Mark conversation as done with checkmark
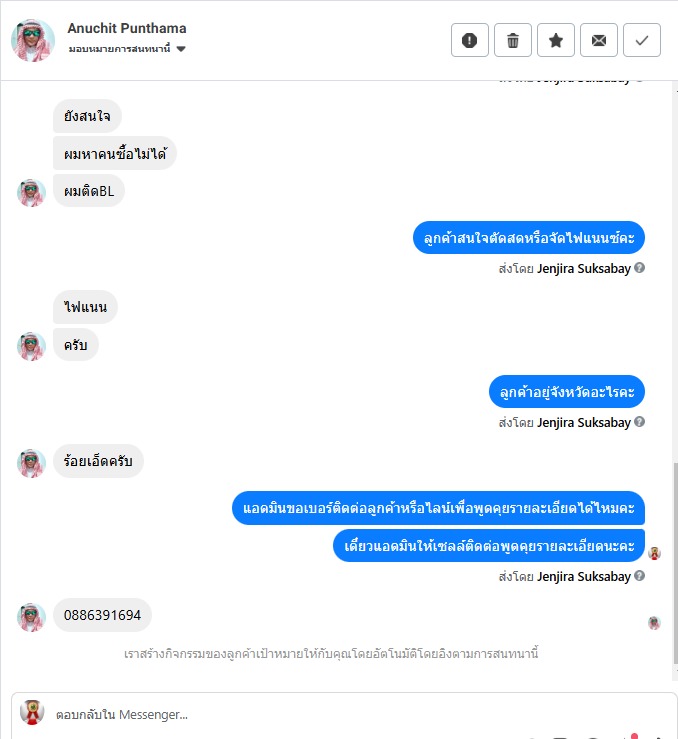 pyautogui.click(x=642, y=40)
